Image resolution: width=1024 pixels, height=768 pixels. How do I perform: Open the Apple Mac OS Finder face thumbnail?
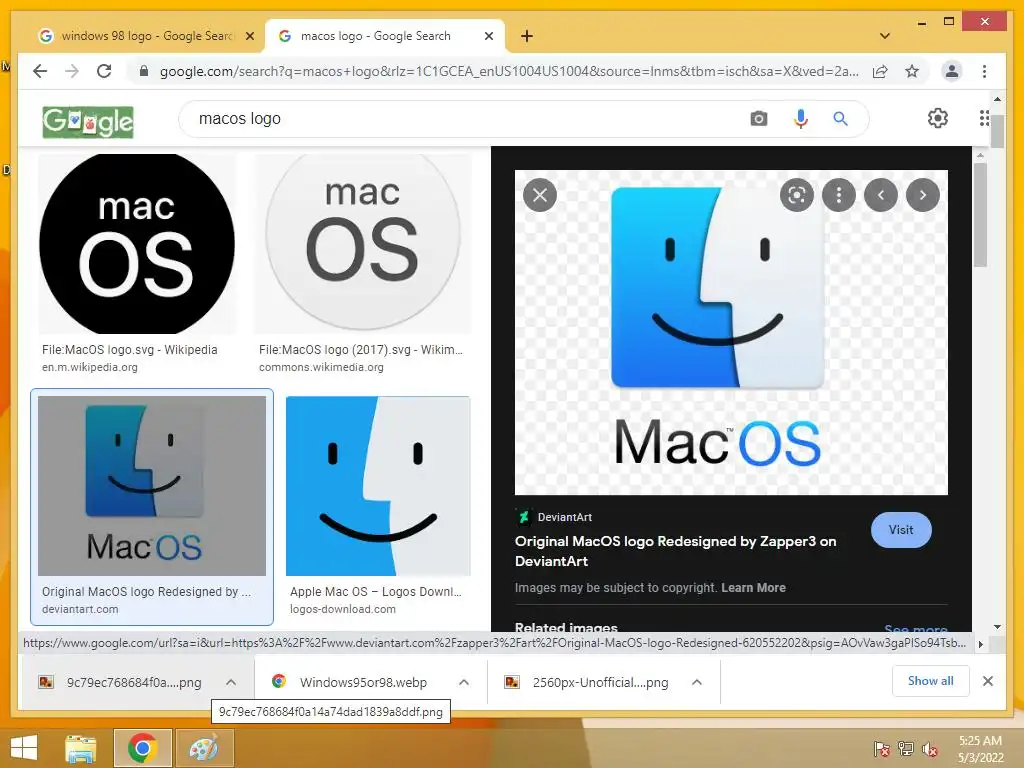[x=378, y=485]
